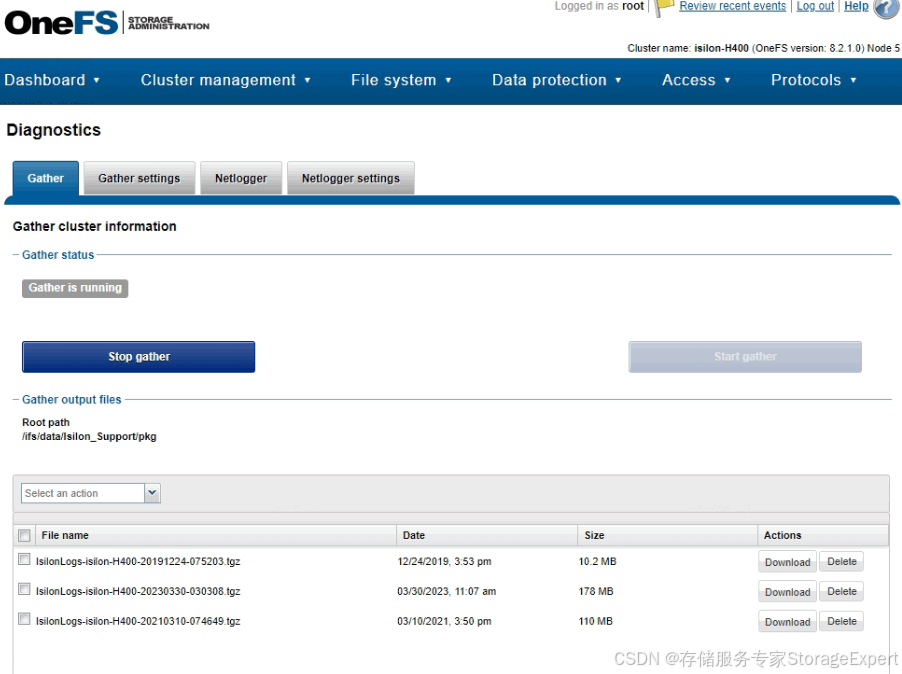902x674 pixels.
Task: Click the 10.2 MB size value
Action: coord(597,562)
